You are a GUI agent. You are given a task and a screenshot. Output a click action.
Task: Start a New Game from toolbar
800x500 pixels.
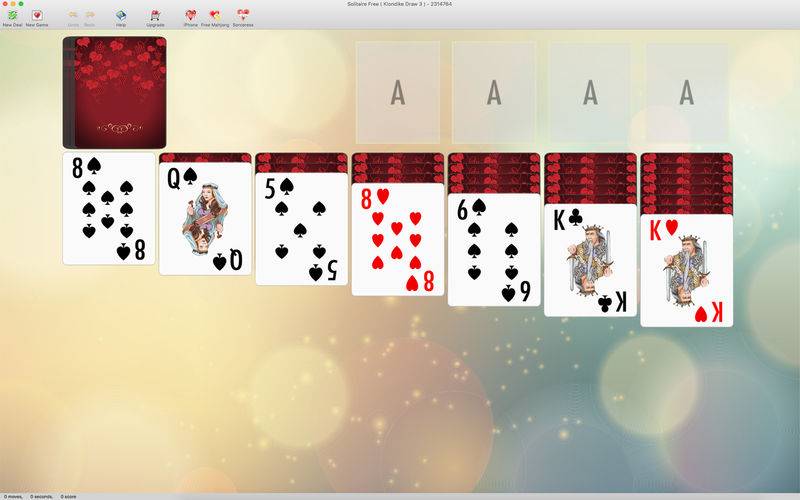click(x=37, y=15)
